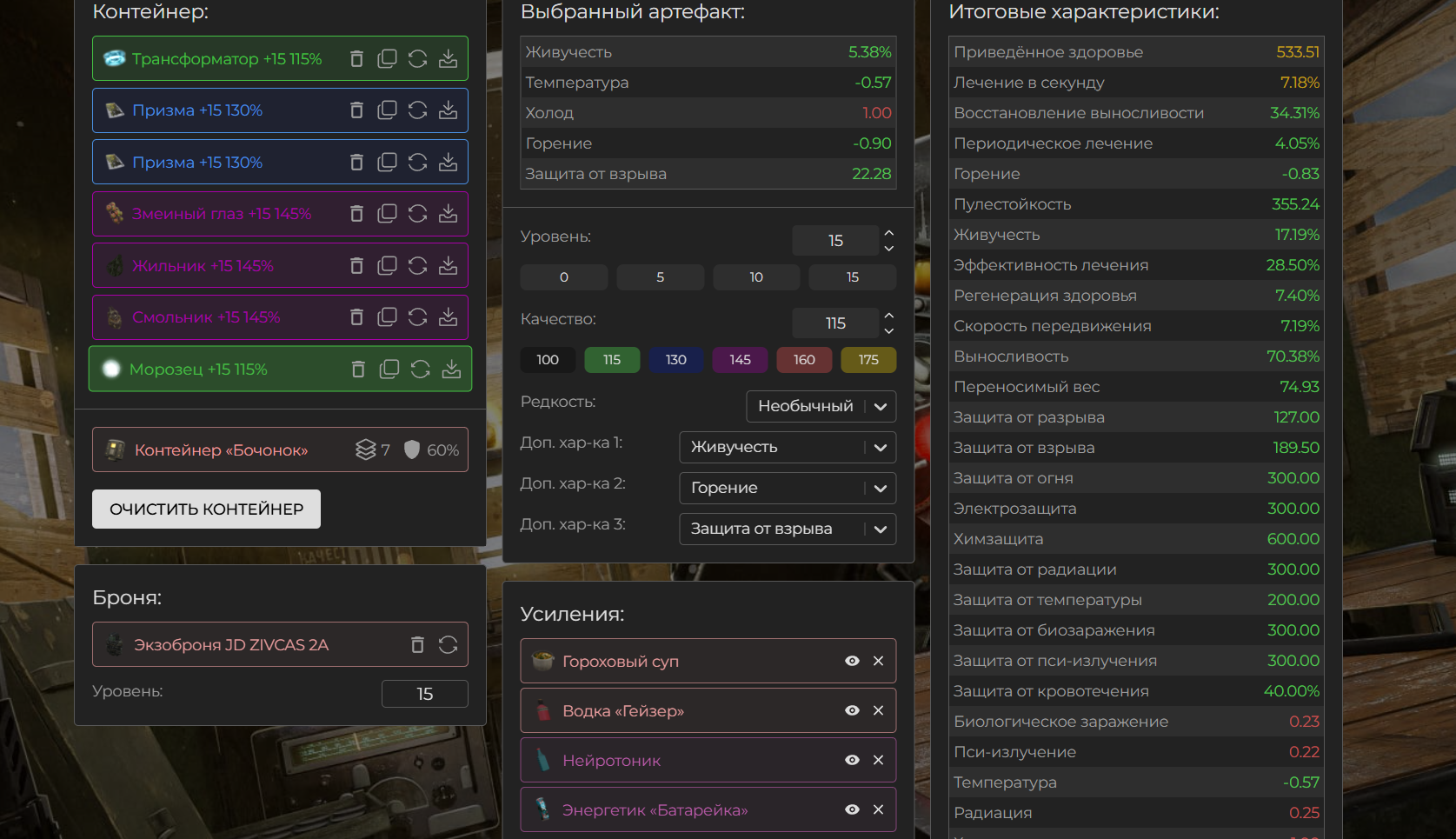Swap armor using refresh icon beside Экзоброня
1456x839 pixels.
(x=448, y=645)
